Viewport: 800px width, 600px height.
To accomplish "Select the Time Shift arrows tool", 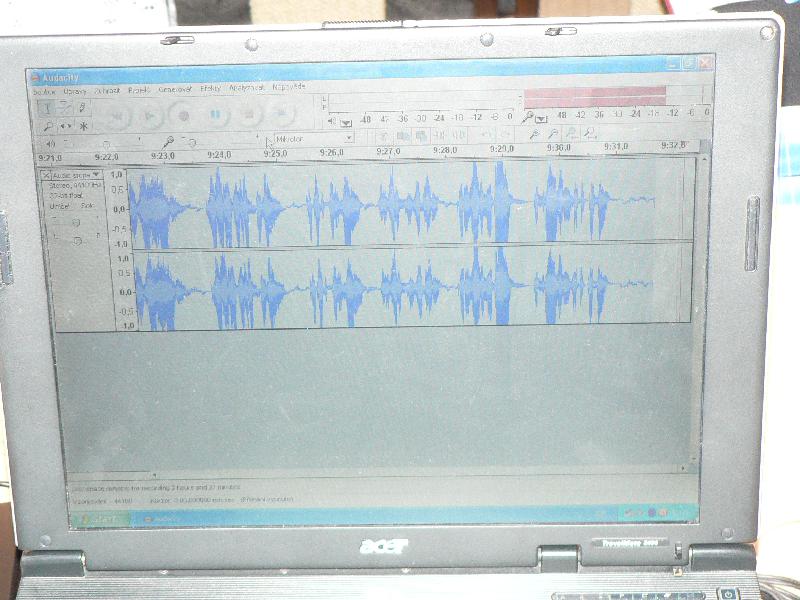I will click(65, 126).
